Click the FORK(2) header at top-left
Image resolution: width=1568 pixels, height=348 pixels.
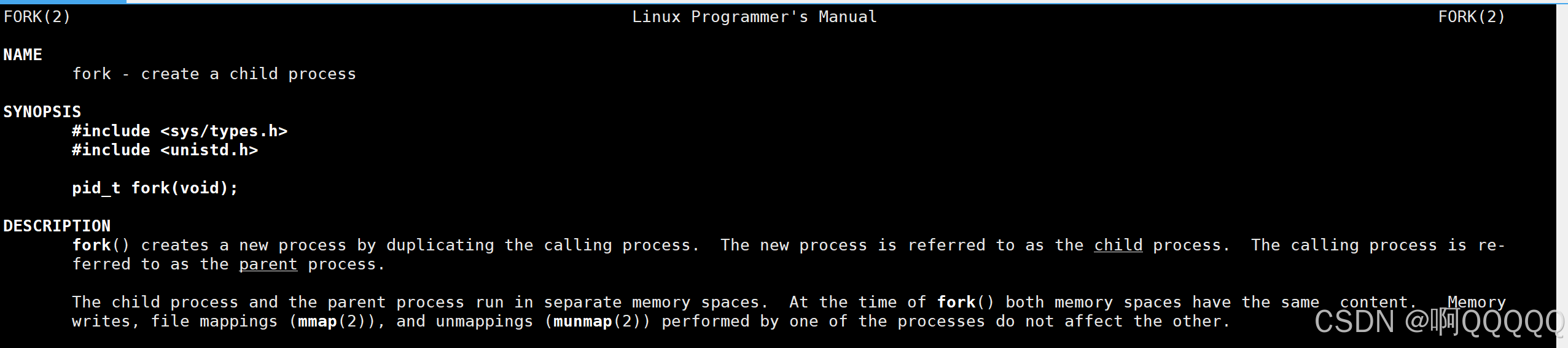click(37, 17)
